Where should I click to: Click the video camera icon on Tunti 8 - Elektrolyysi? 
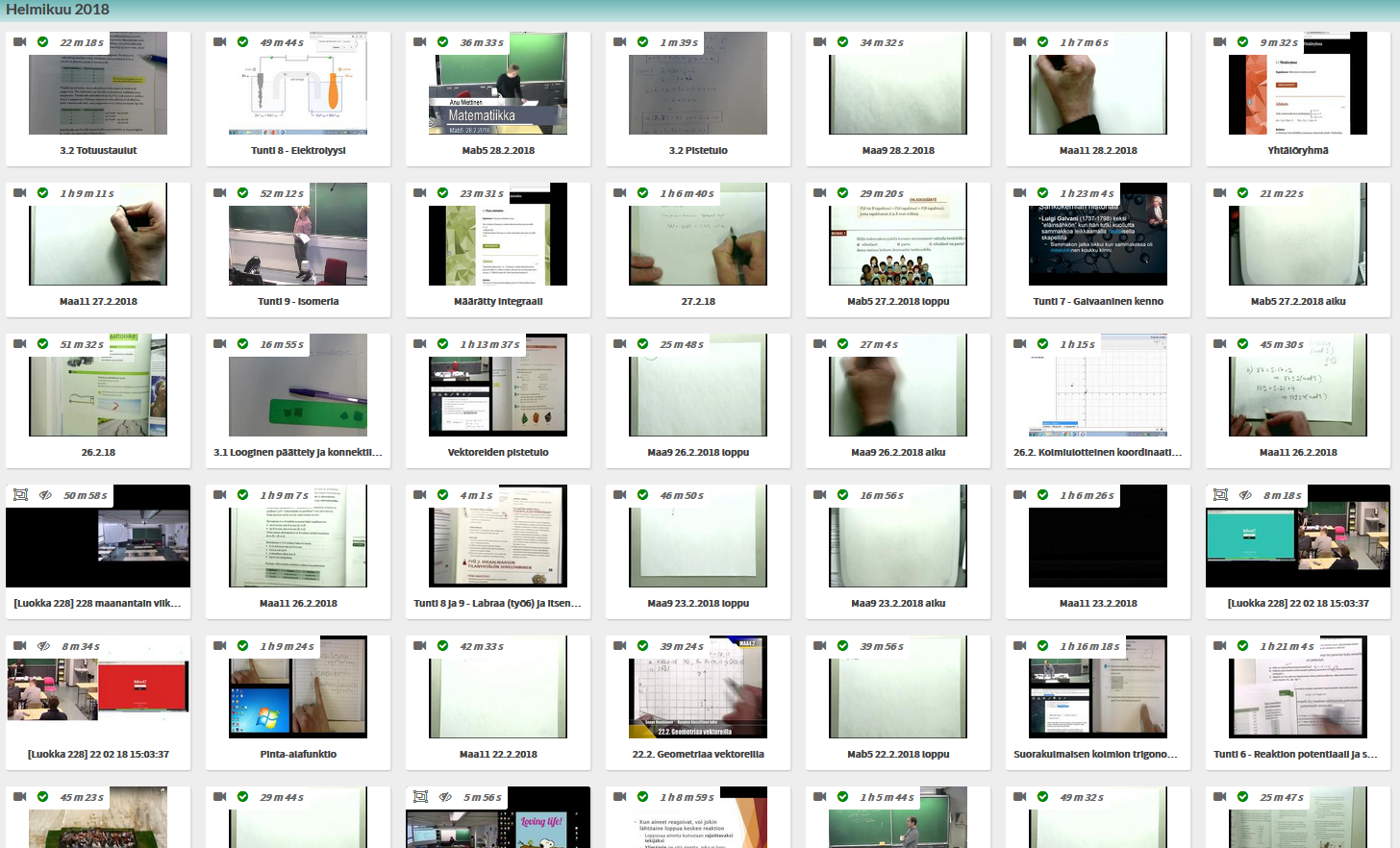[219, 42]
